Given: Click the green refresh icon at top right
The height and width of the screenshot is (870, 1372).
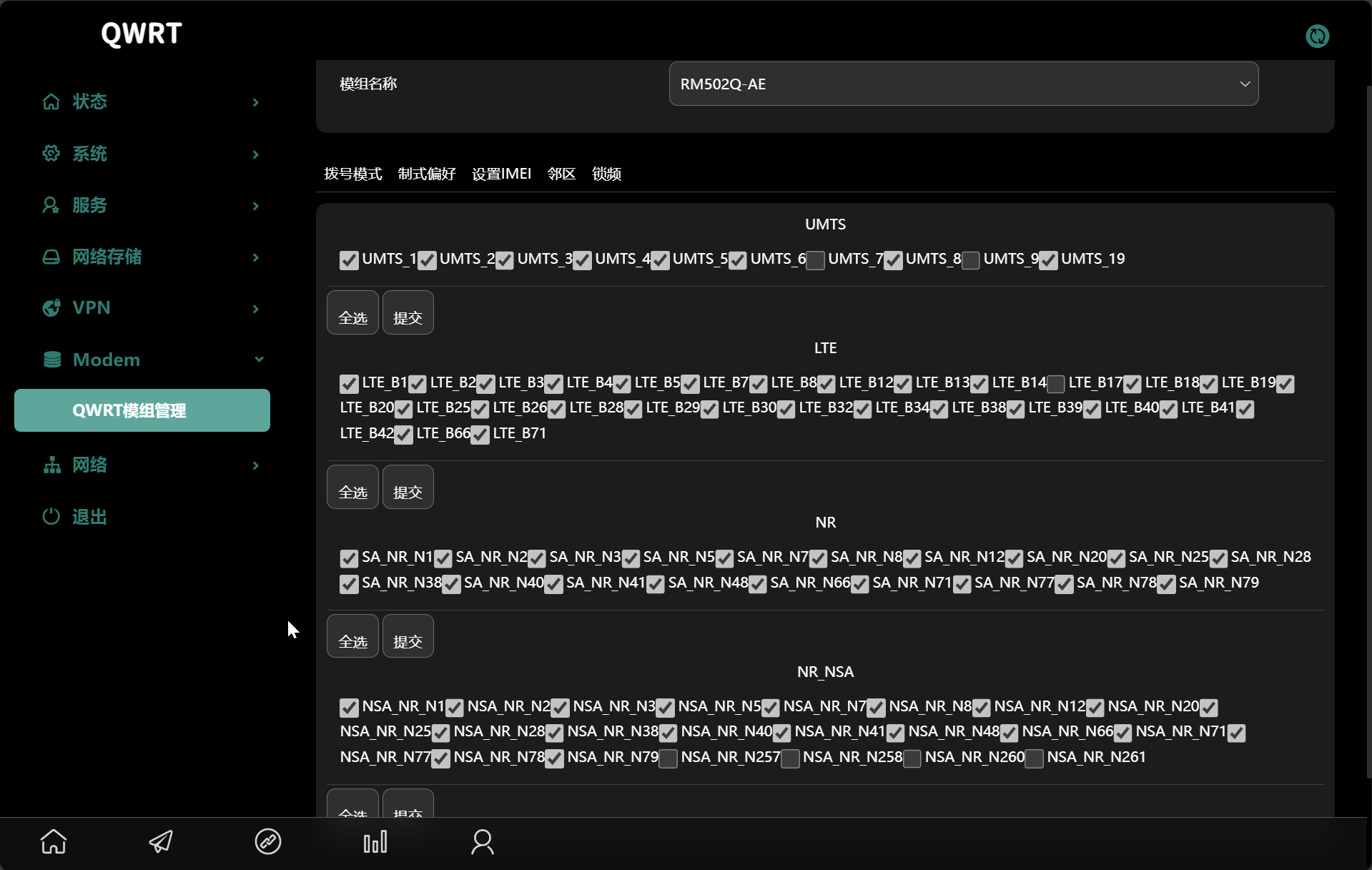Looking at the screenshot, I should coord(1317,36).
